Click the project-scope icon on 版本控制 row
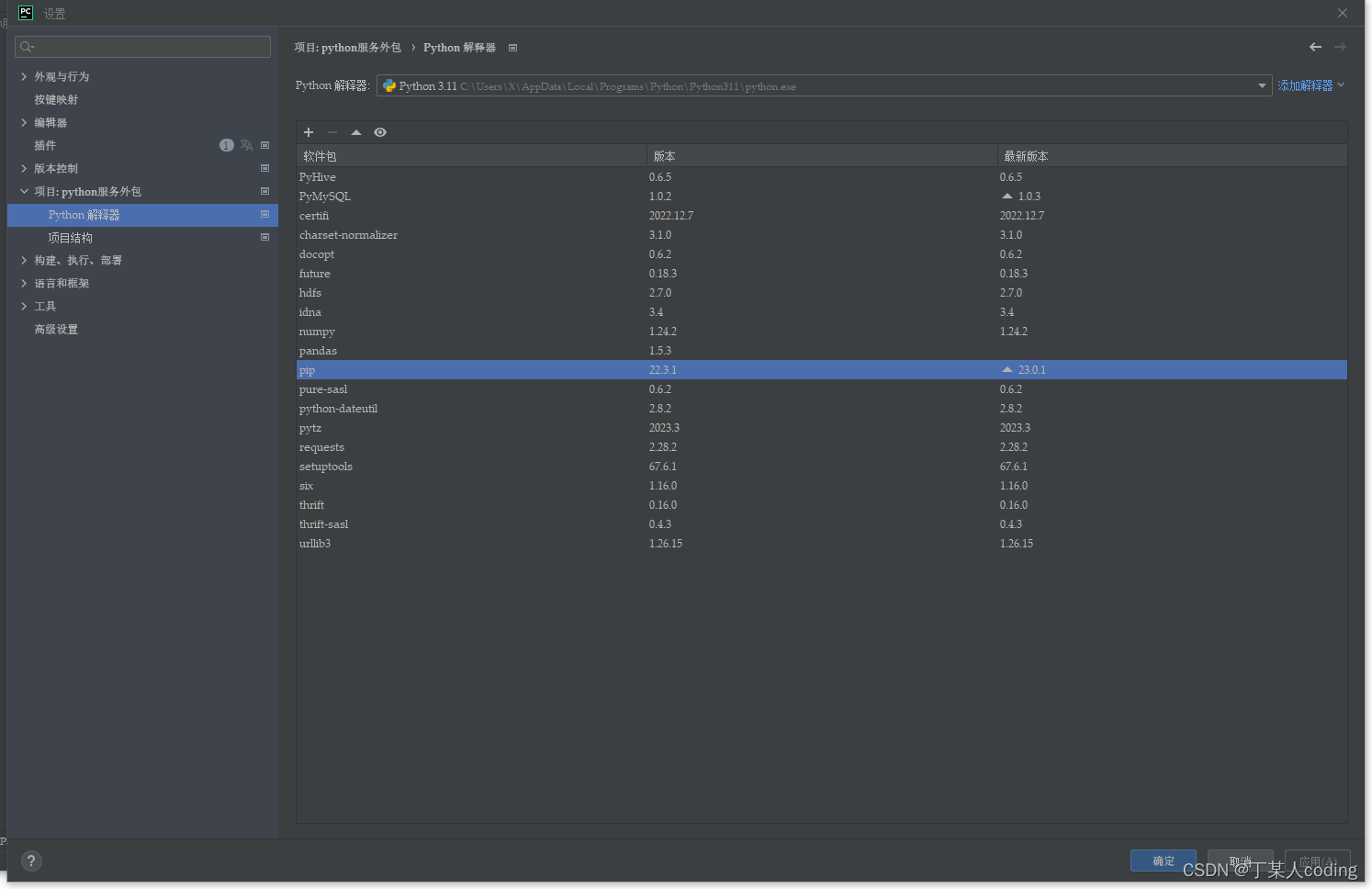The height and width of the screenshot is (889, 1372). (265, 168)
